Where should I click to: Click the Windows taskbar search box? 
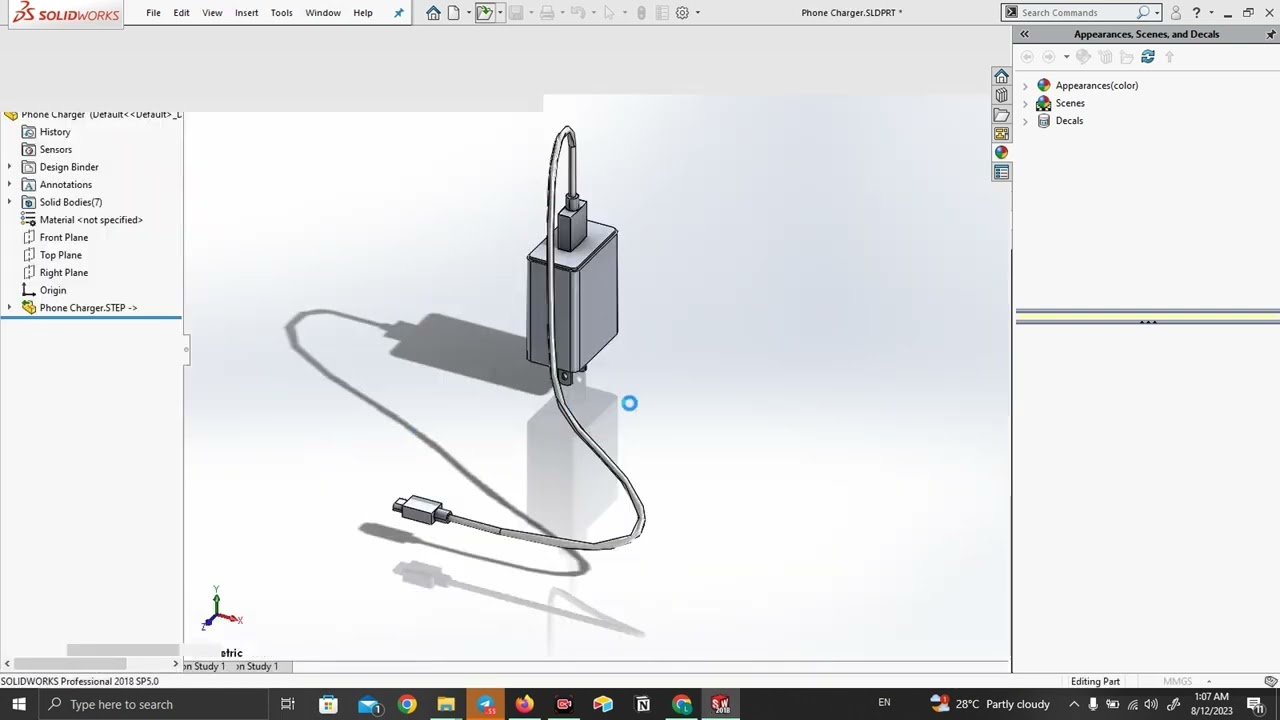[x=152, y=704]
